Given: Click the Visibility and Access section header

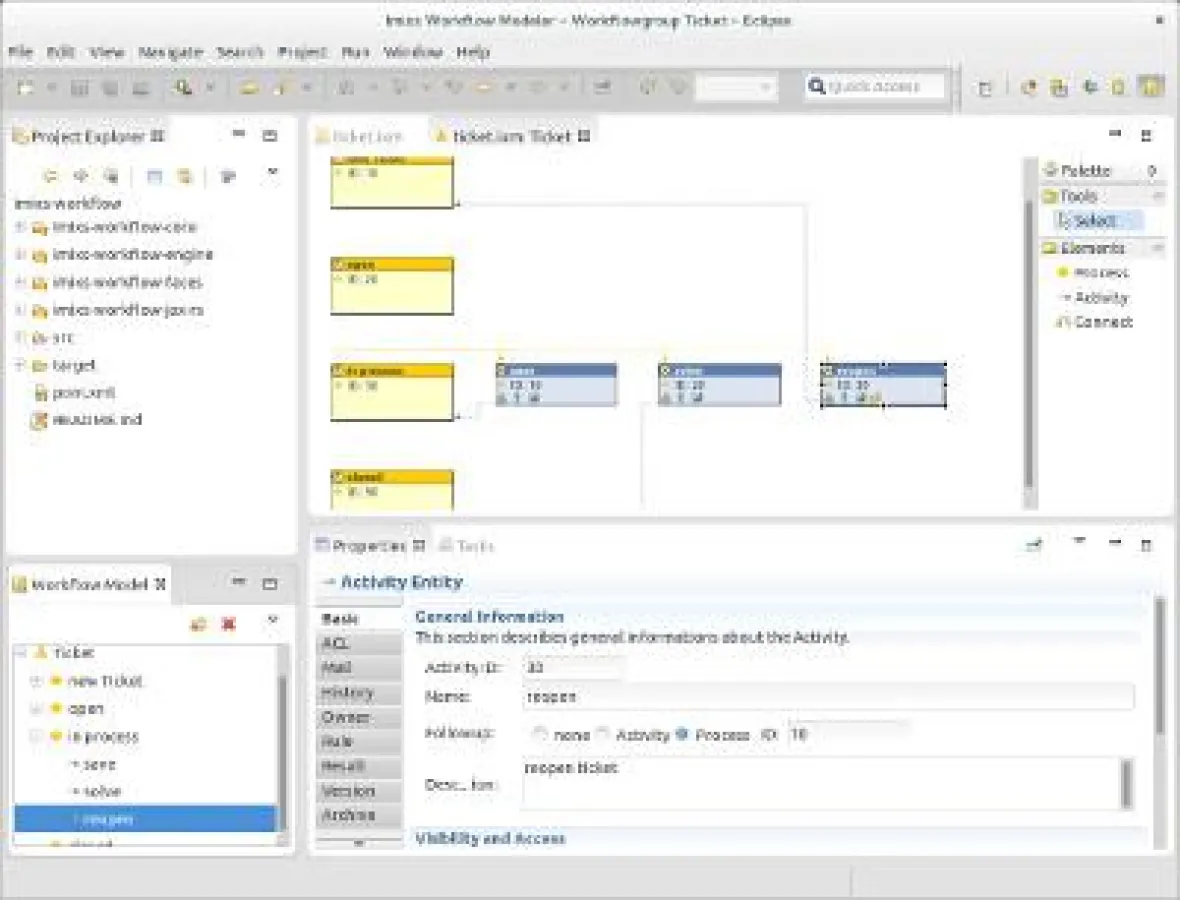Looking at the screenshot, I should (x=492, y=839).
